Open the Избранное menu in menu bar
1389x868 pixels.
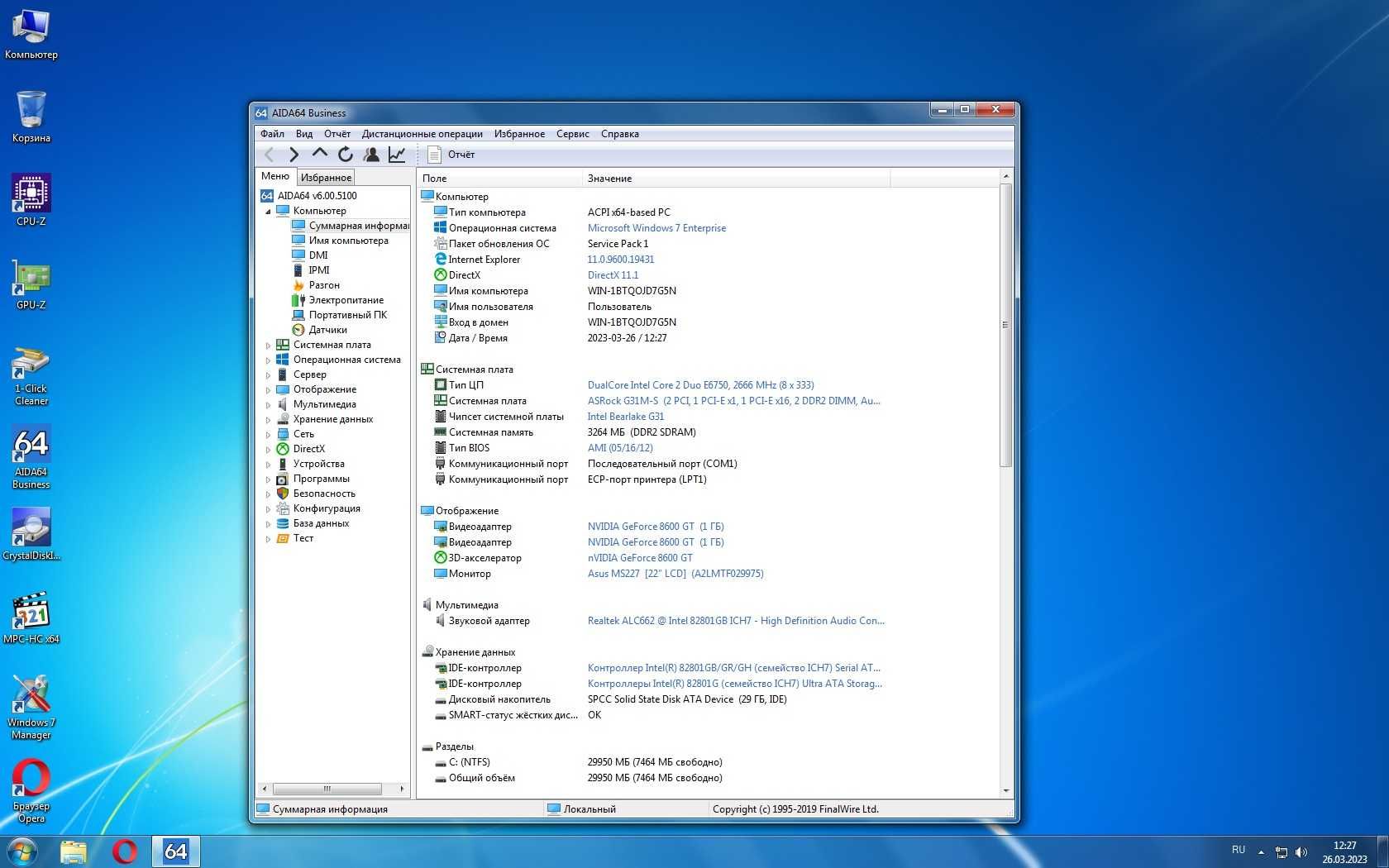(x=519, y=134)
